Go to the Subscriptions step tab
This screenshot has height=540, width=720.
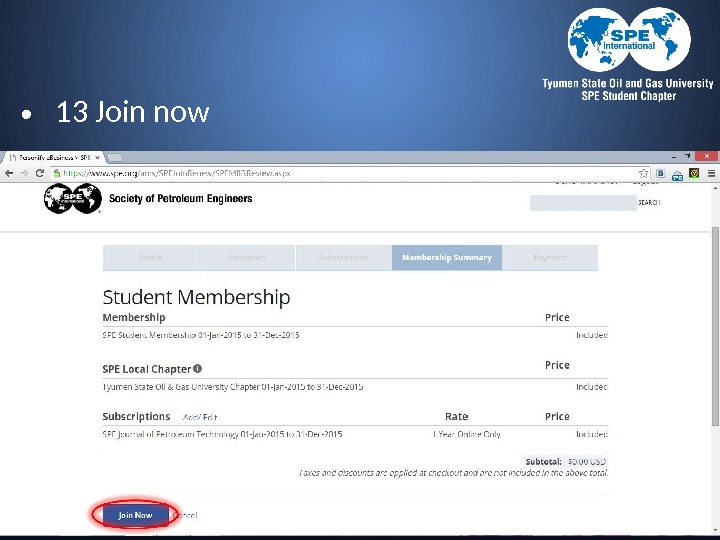[x=343, y=258]
